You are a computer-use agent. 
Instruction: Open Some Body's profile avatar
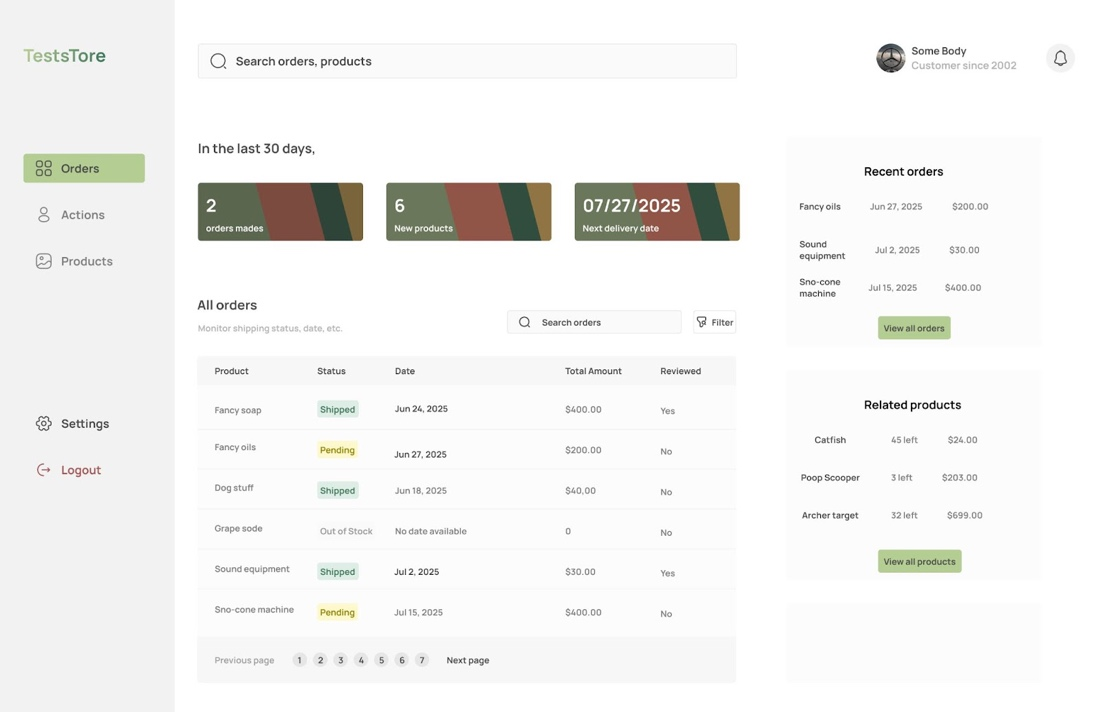890,57
